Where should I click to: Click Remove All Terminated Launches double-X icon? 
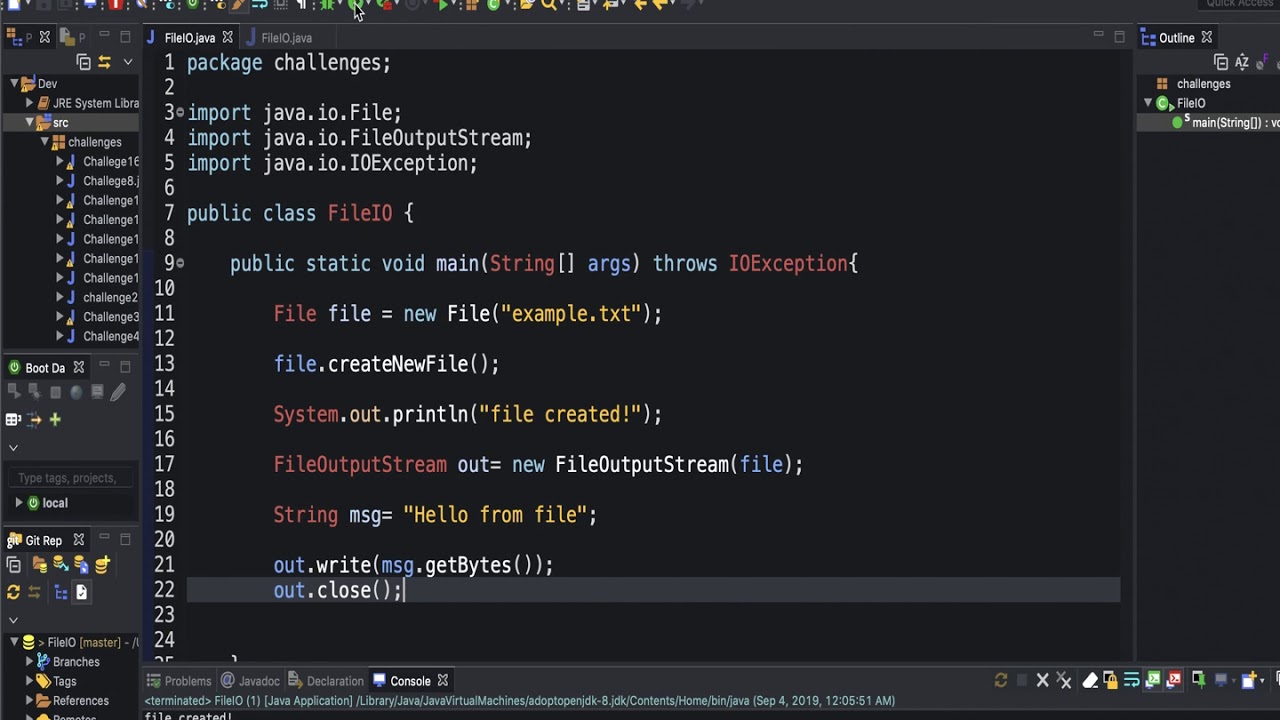(x=1065, y=680)
